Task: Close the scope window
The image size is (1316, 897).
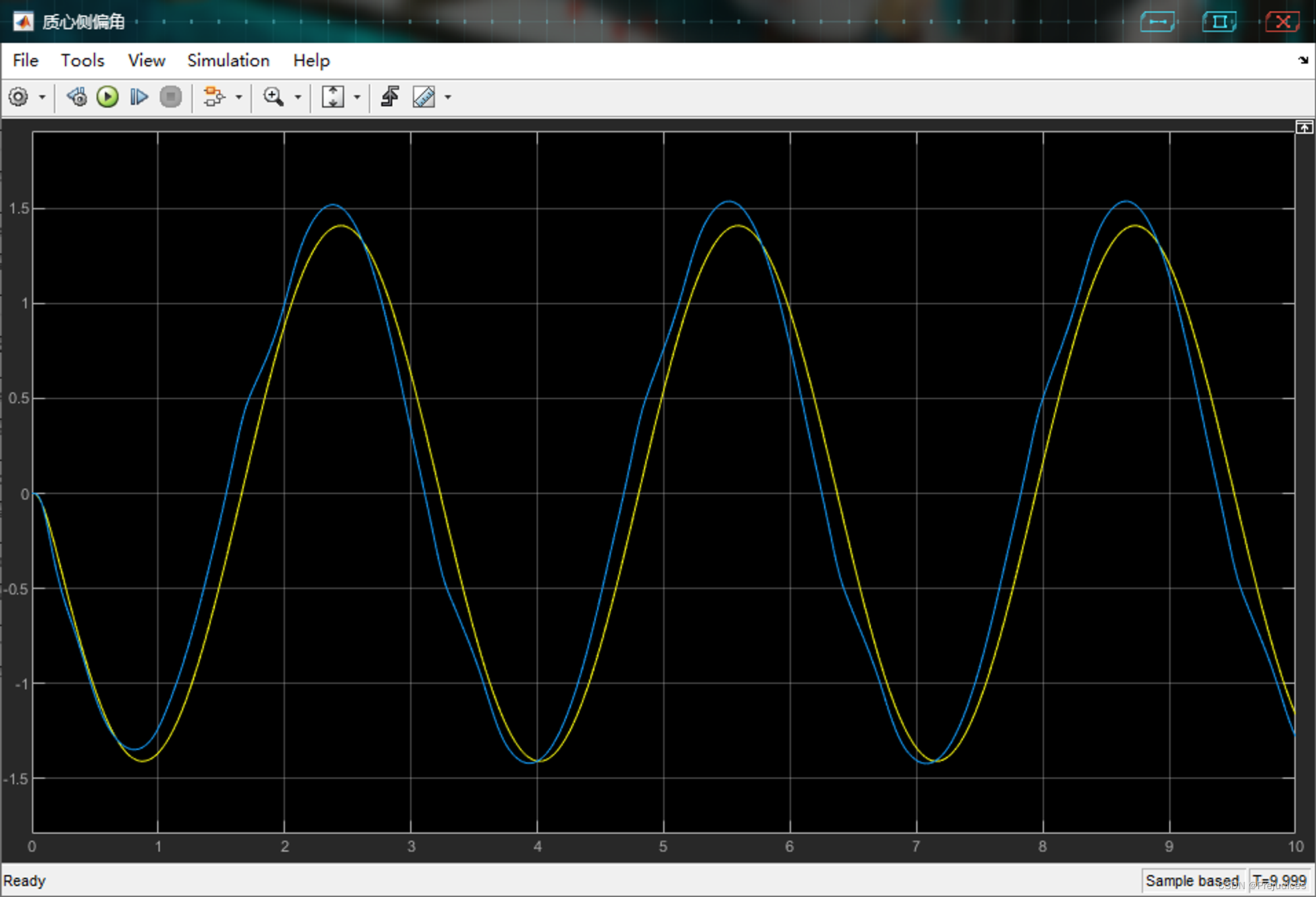Action: pyautogui.click(x=1282, y=22)
